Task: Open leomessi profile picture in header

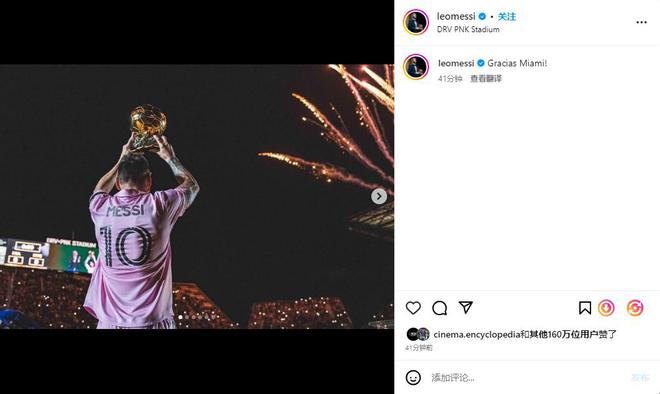Action: point(416,22)
